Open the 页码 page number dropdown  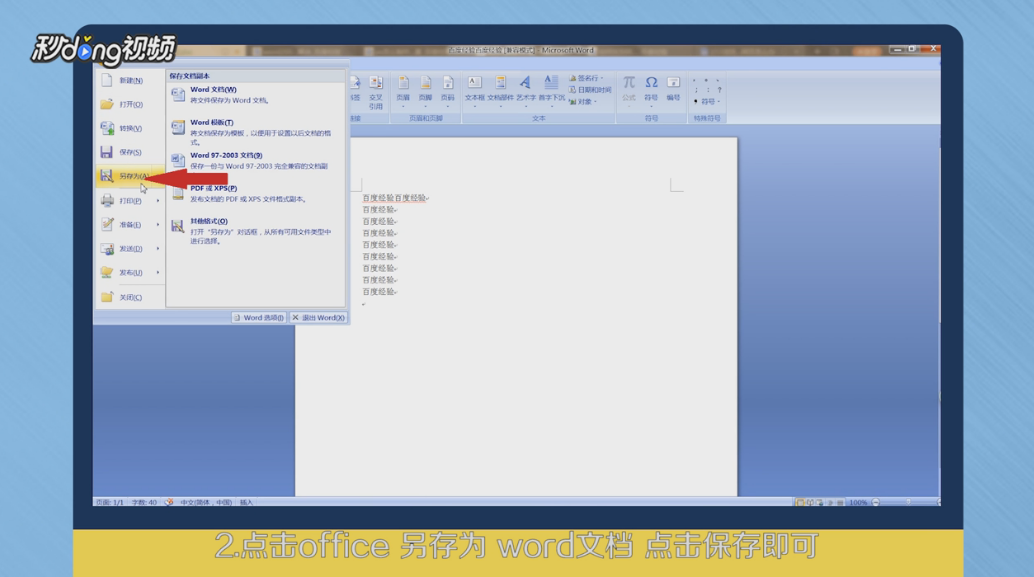(x=448, y=92)
